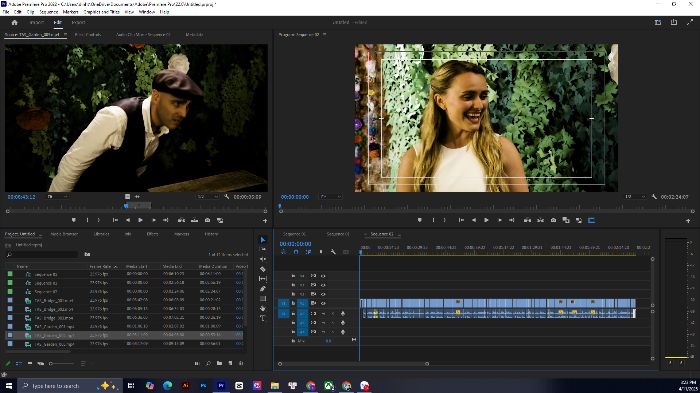Export a frame from the Source monitor
The height and width of the screenshot is (393, 700).
coord(208,220)
